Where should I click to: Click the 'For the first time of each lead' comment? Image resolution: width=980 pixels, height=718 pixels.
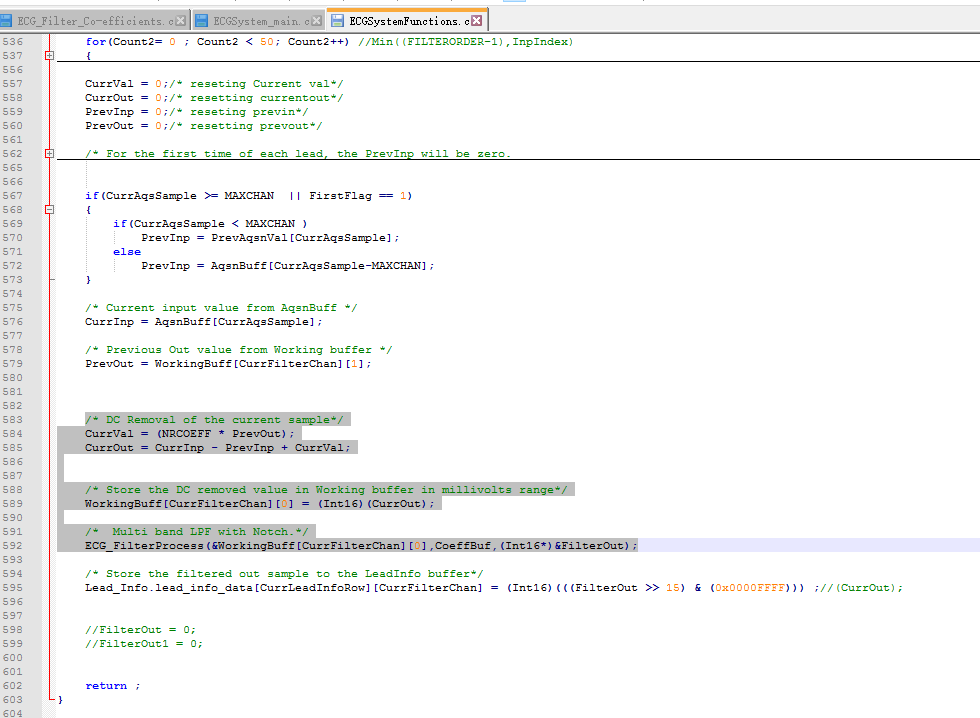tap(298, 154)
